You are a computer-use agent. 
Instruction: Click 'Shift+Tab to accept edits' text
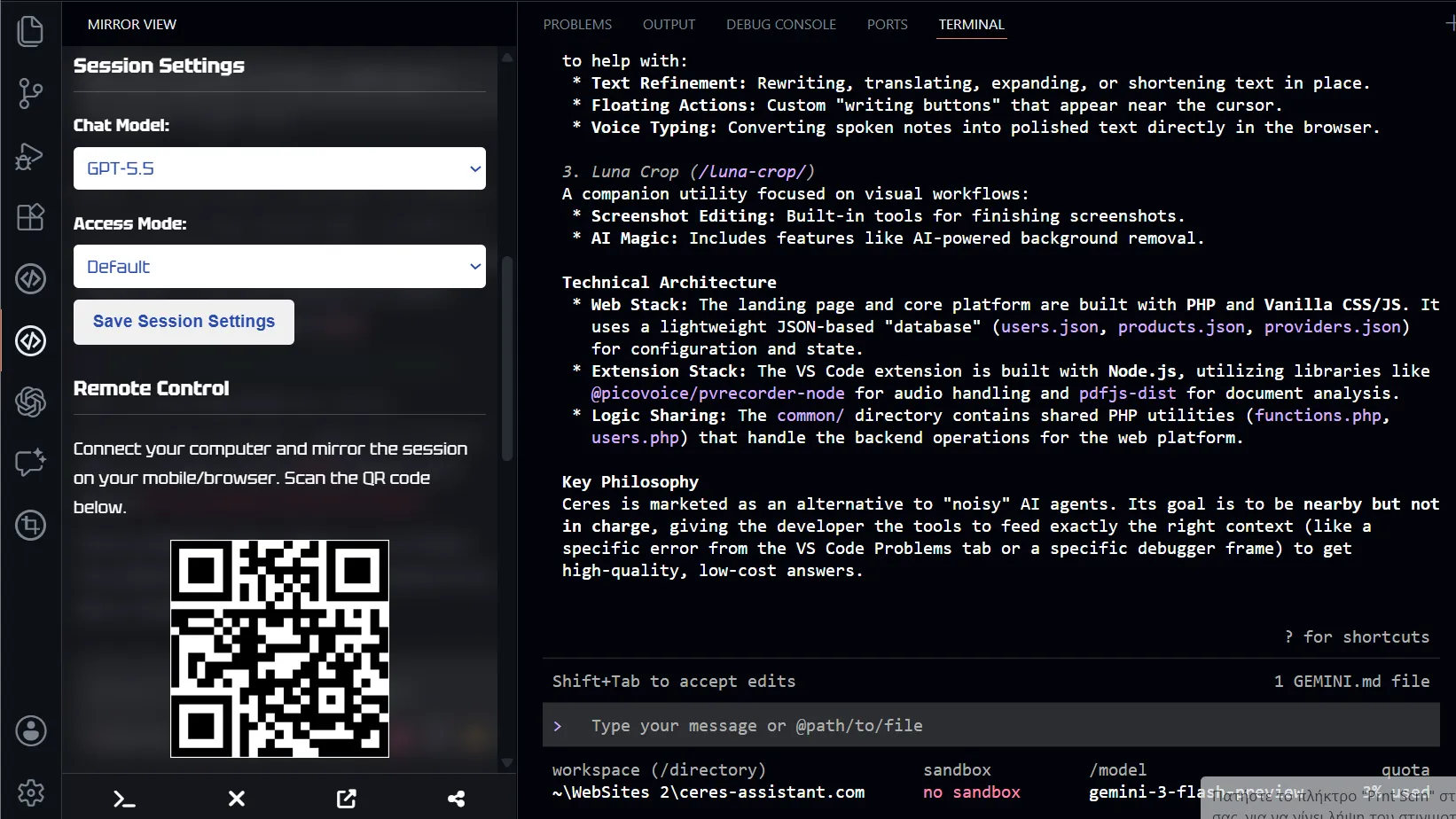coord(674,682)
